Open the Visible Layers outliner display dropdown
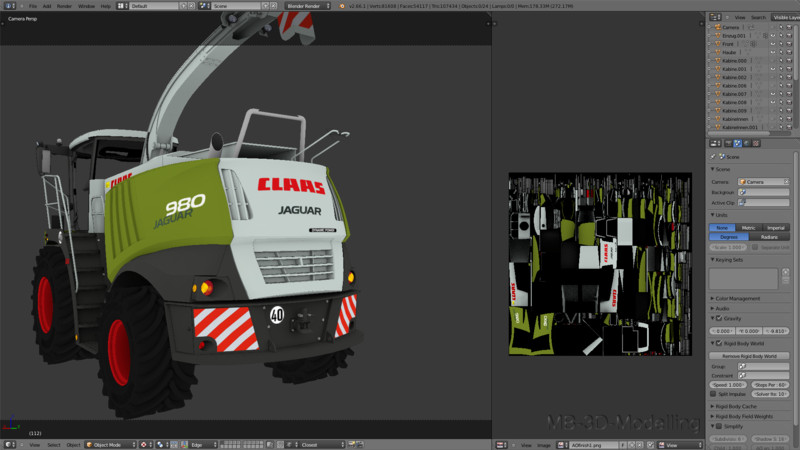Image resolution: width=800 pixels, height=450 pixels. (x=786, y=17)
